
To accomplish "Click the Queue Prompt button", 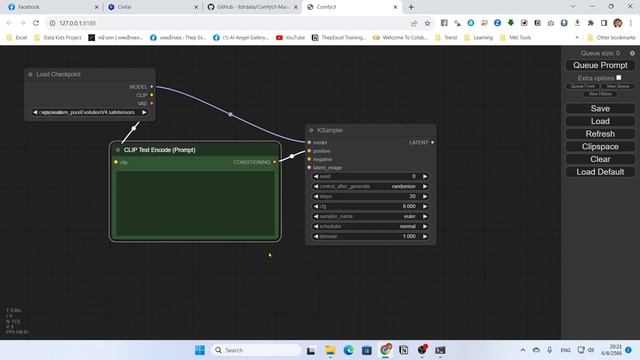I will tap(600, 65).
